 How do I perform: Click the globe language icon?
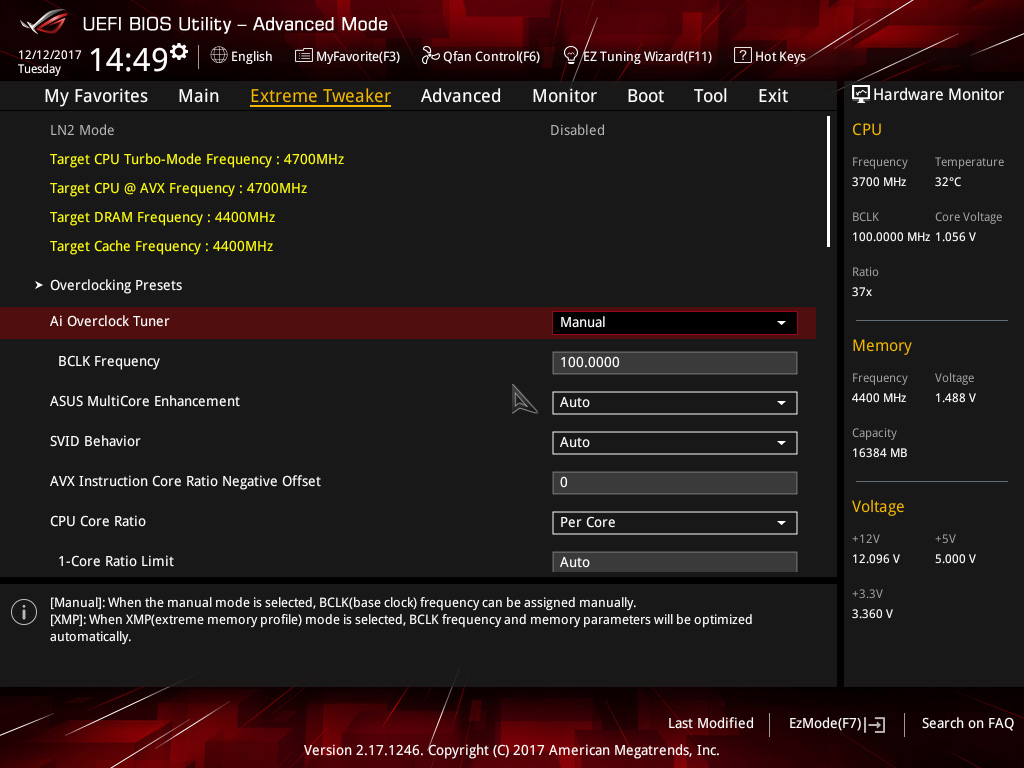click(219, 56)
